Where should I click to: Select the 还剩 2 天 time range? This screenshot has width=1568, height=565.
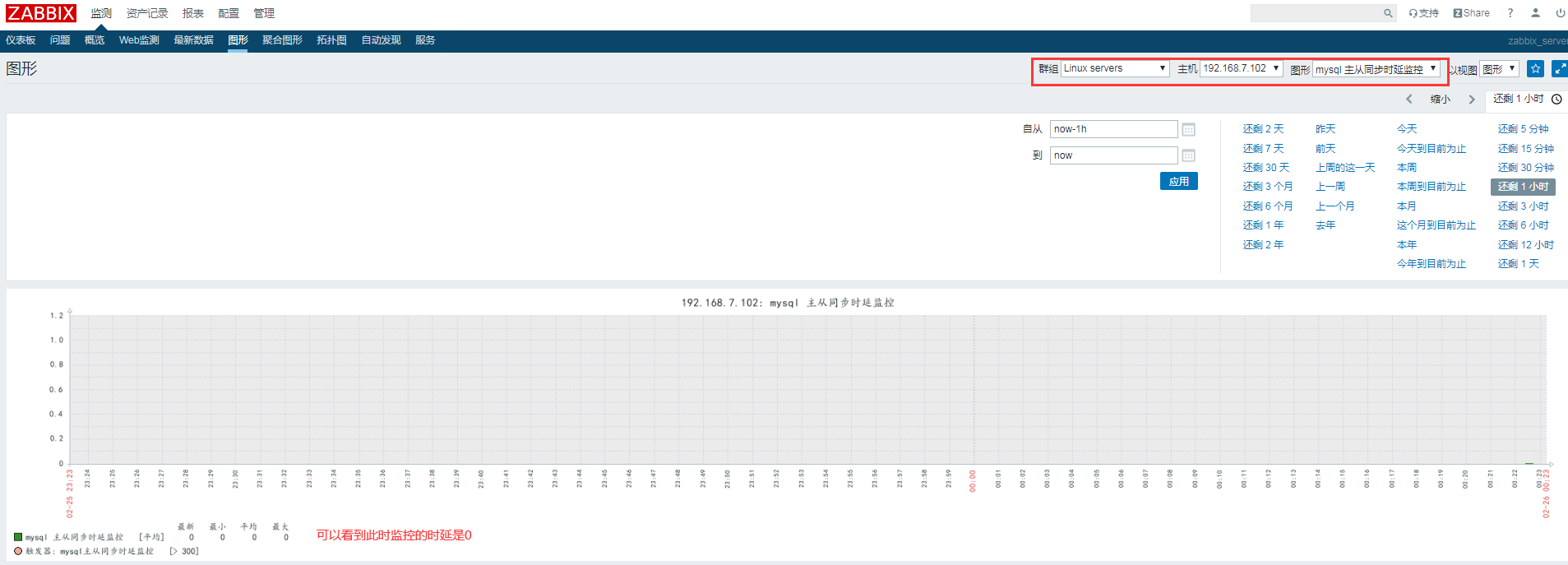pyautogui.click(x=1263, y=129)
